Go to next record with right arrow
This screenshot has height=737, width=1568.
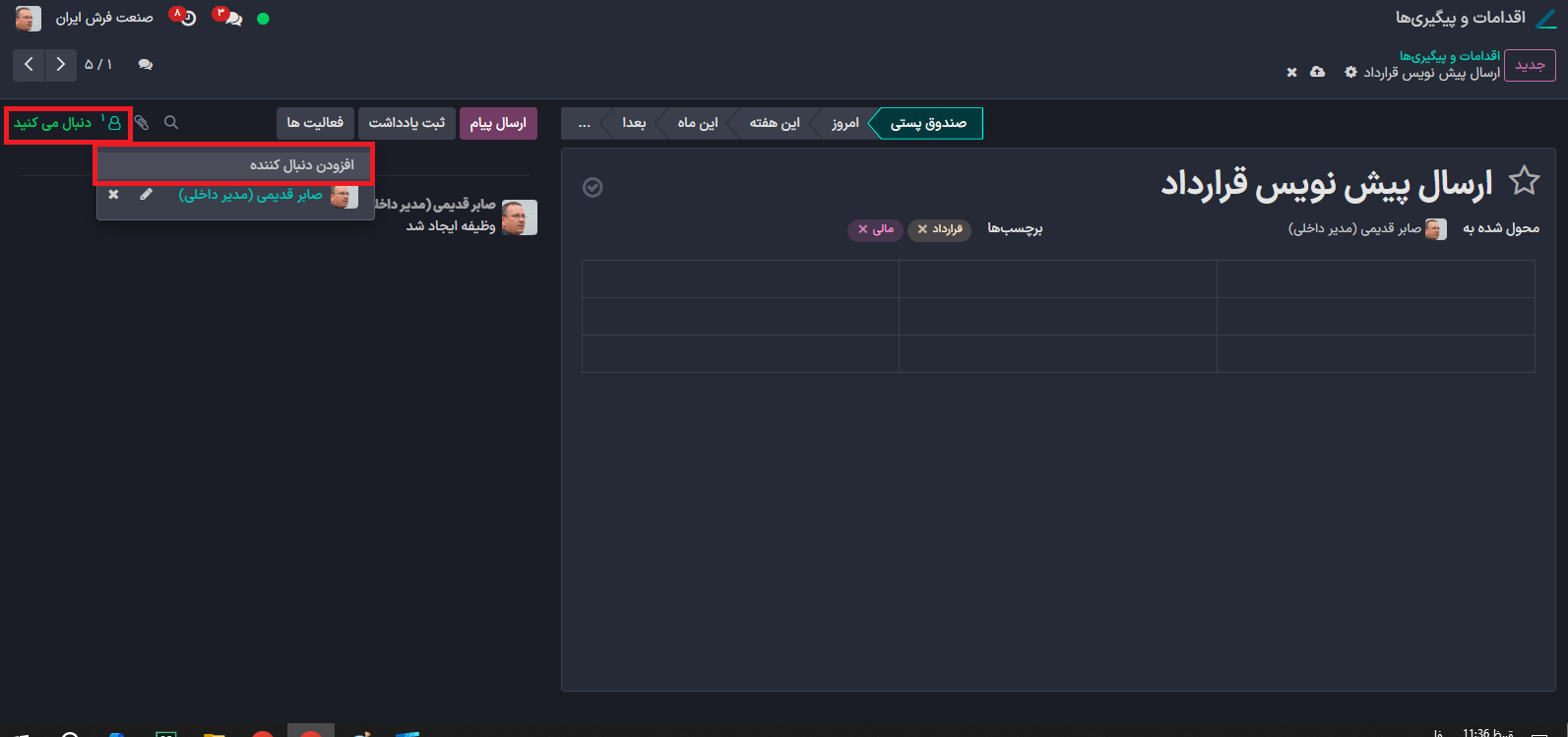[61, 65]
